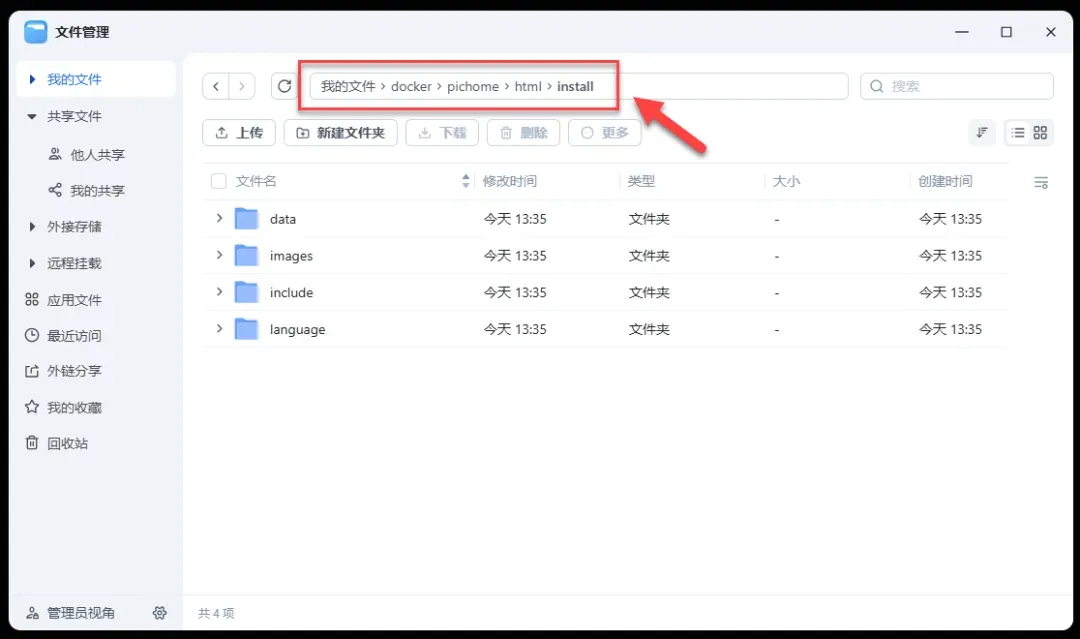Click the 新建文件夹 button
Image resolution: width=1080 pixels, height=639 pixels.
click(x=341, y=133)
